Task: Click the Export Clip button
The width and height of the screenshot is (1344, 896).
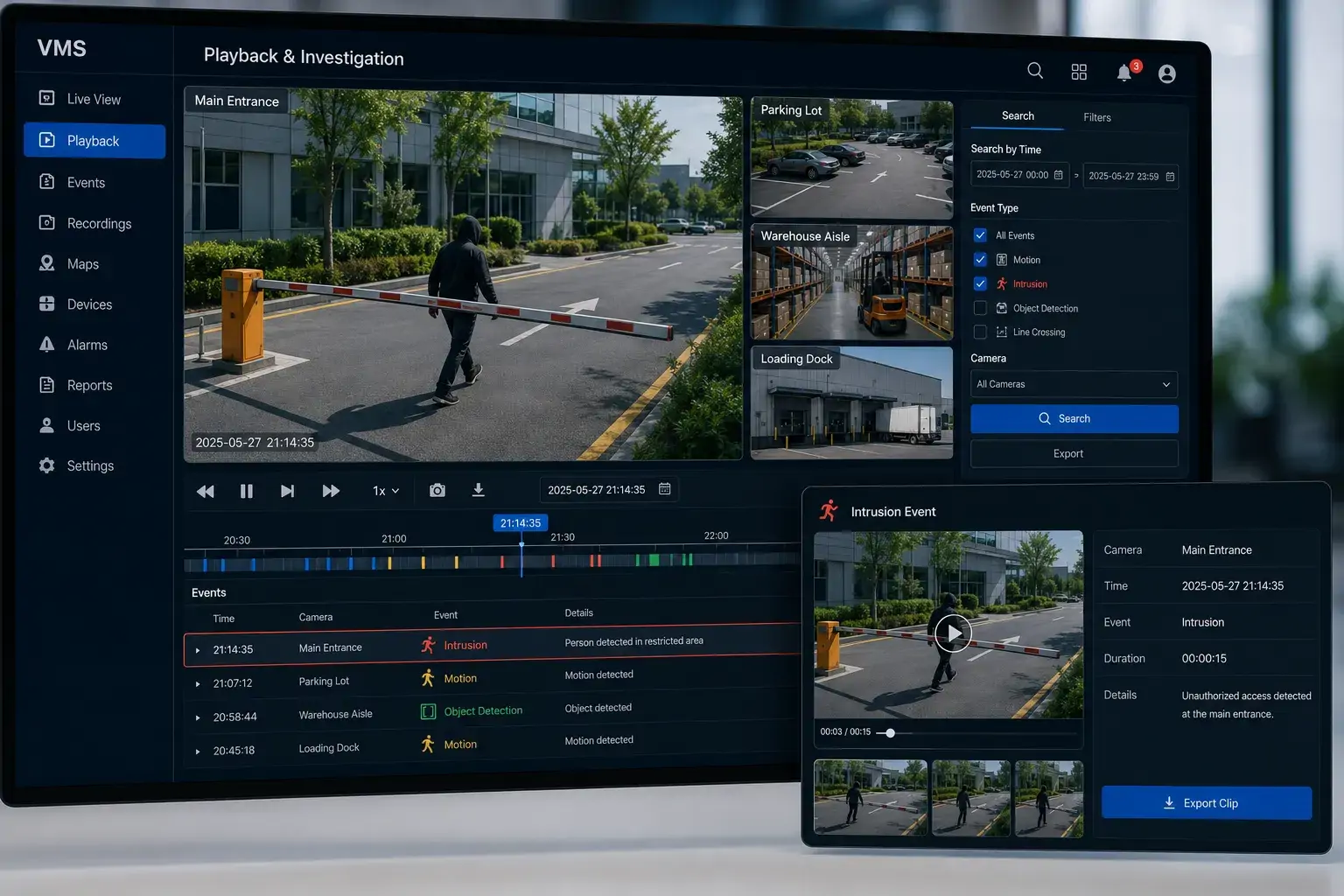Action: tap(1207, 803)
